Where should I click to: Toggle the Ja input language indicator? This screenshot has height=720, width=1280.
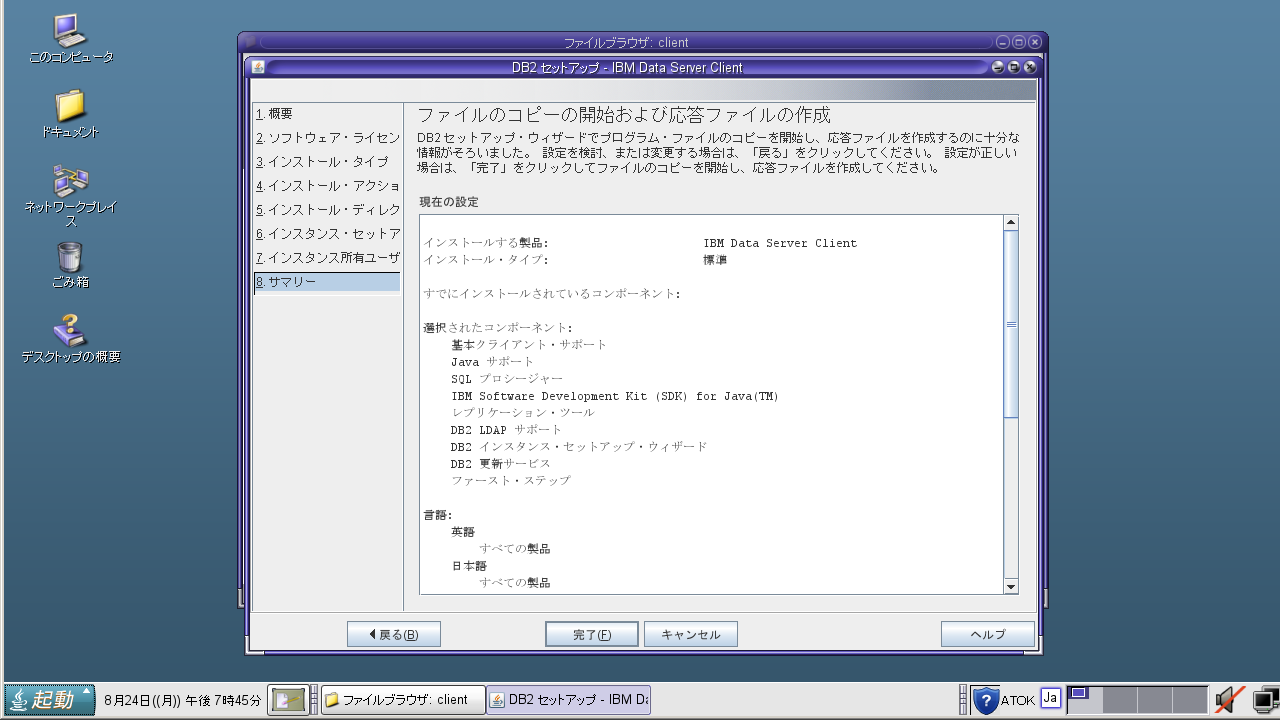point(1050,698)
